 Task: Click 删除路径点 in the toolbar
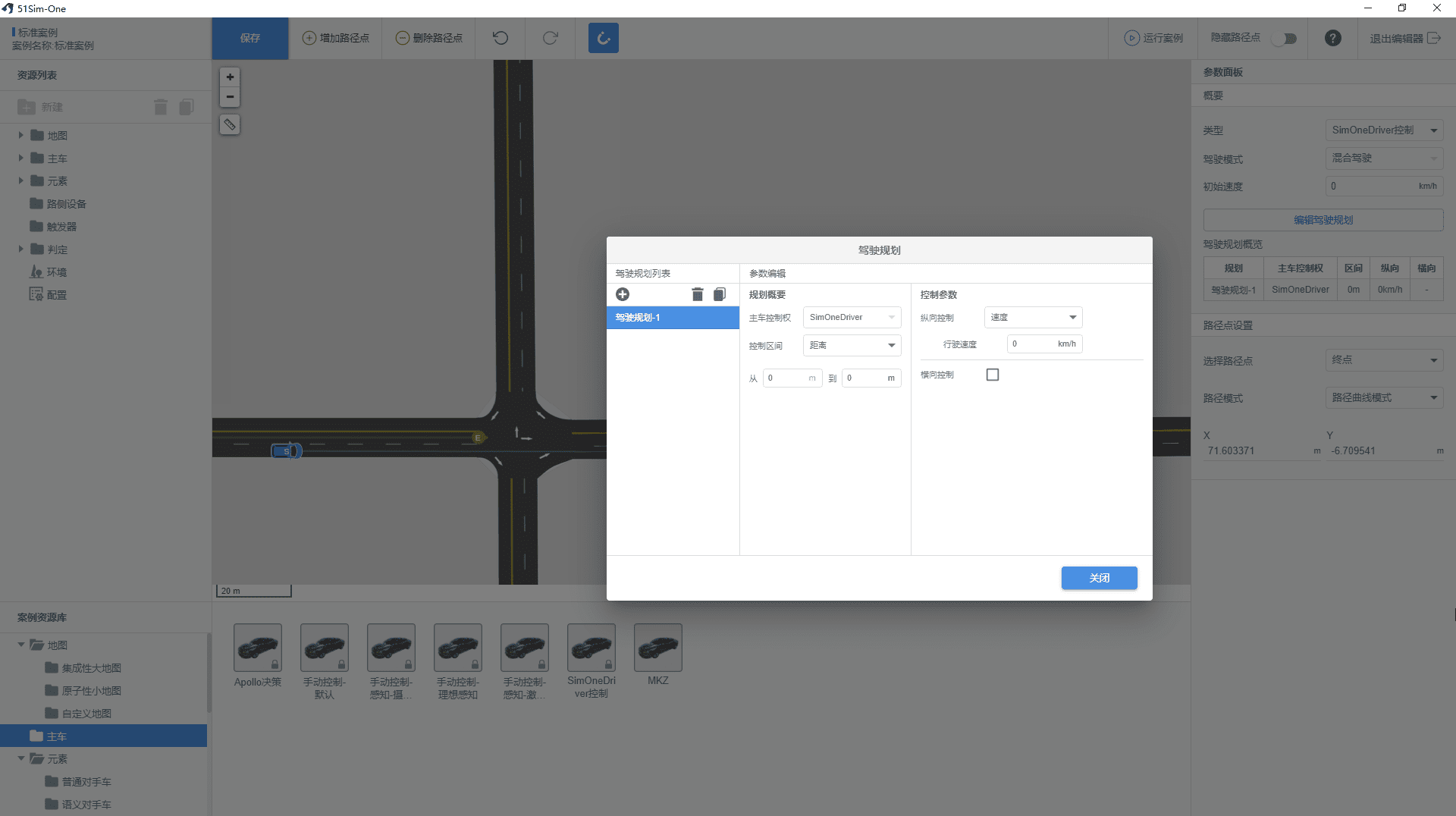[x=429, y=38]
